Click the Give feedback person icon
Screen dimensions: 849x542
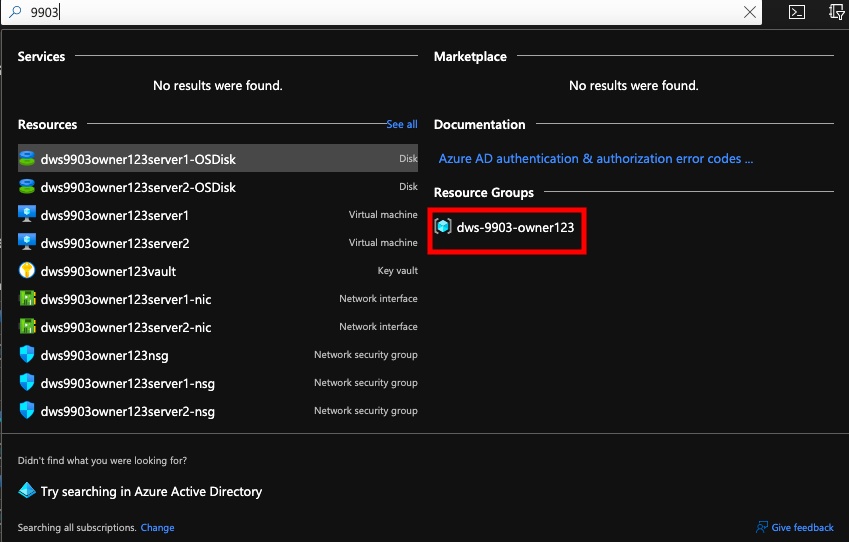click(x=762, y=527)
